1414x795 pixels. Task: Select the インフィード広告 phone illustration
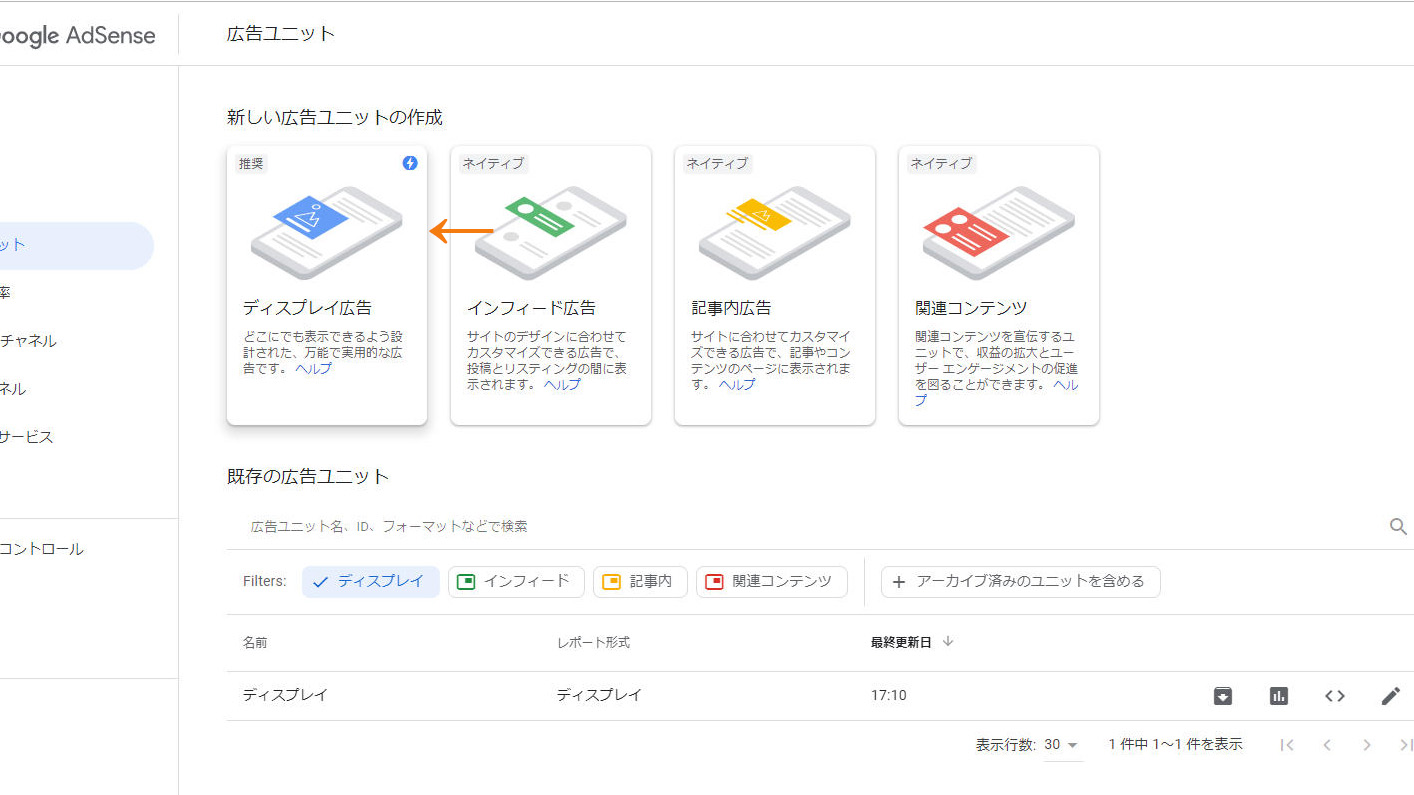click(550, 232)
